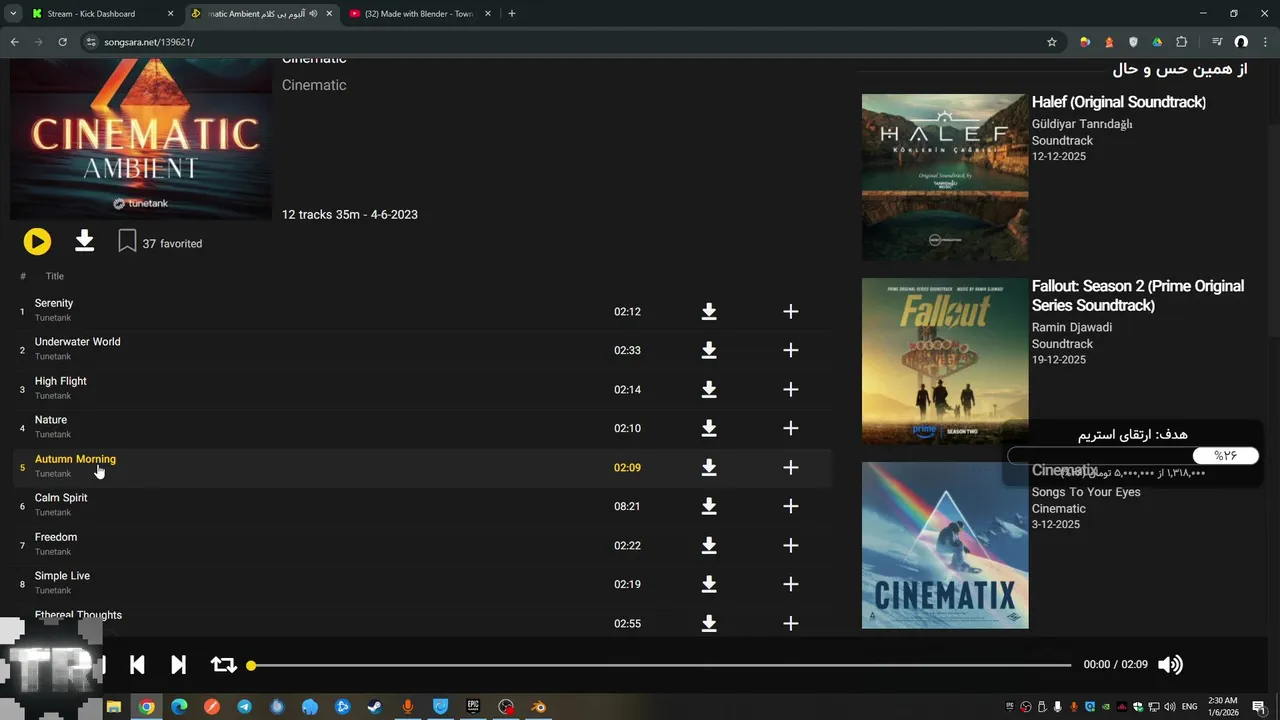Open Telegram from the taskbar
The width and height of the screenshot is (1280, 720).
coord(244,707)
